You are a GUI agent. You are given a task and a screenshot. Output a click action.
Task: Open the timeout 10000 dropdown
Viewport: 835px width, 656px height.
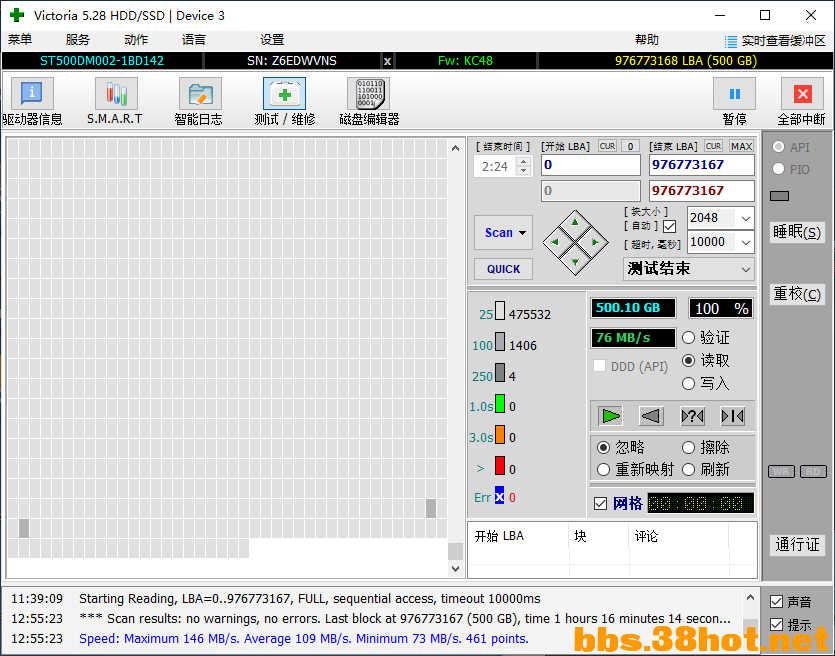(x=746, y=243)
